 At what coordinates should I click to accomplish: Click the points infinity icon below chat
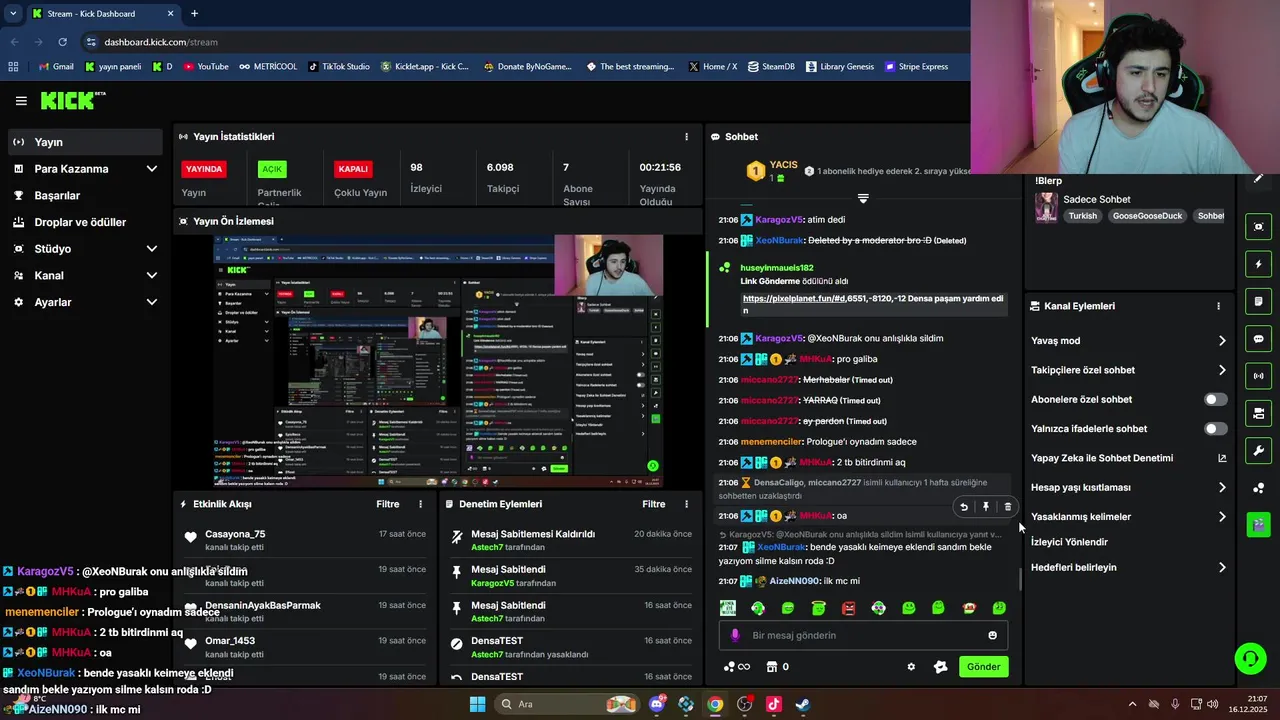[736, 667]
